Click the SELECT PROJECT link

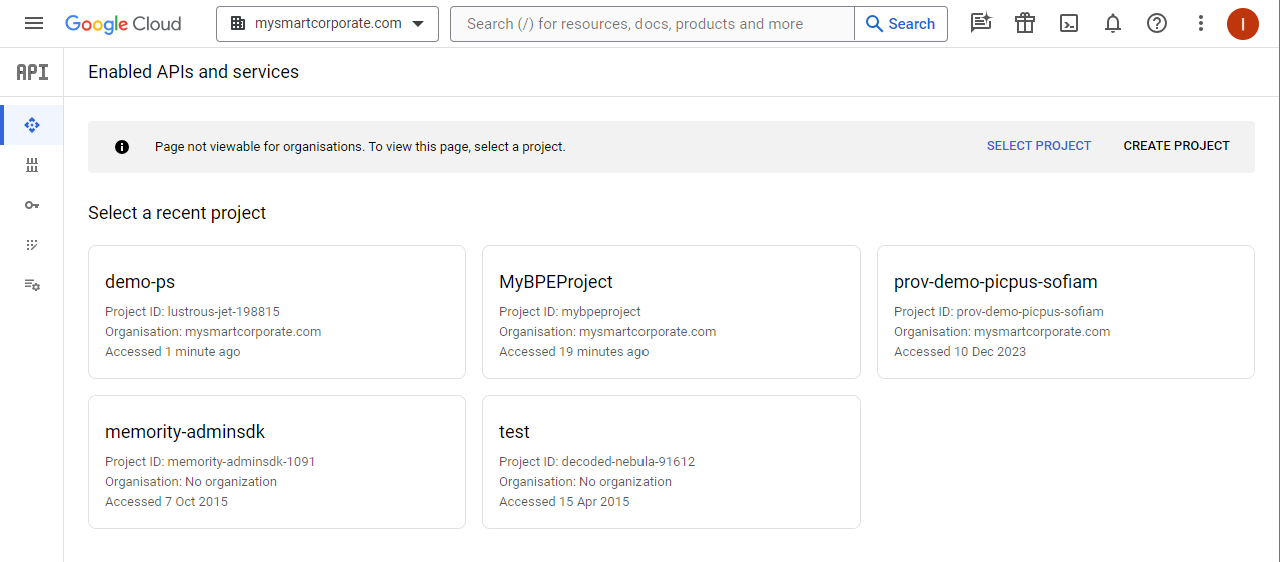point(1039,146)
